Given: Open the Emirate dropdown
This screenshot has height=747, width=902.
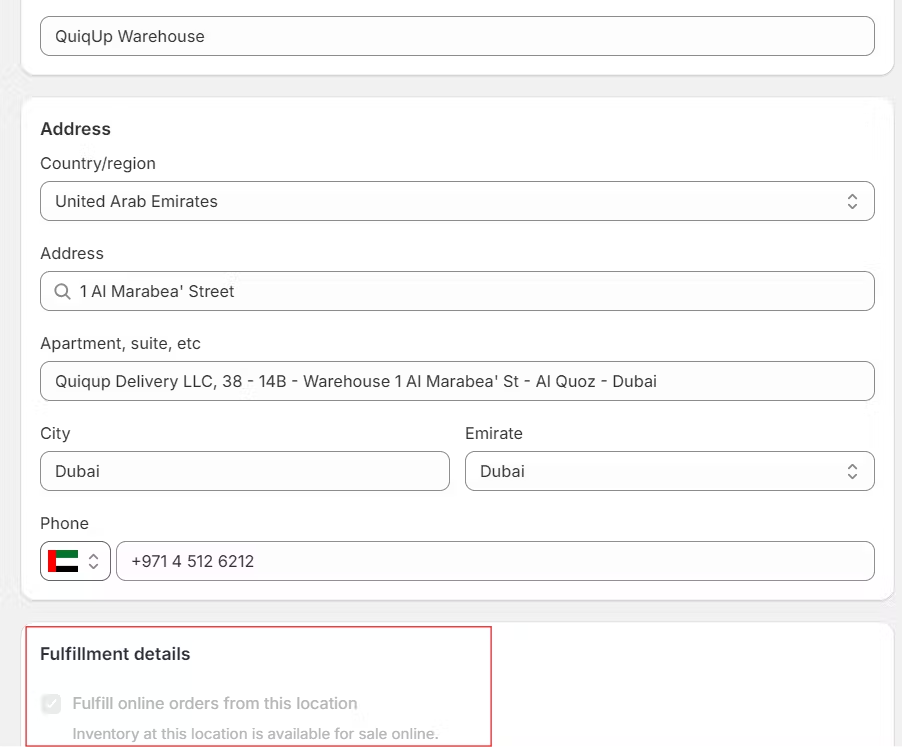Looking at the screenshot, I should pyautogui.click(x=670, y=471).
